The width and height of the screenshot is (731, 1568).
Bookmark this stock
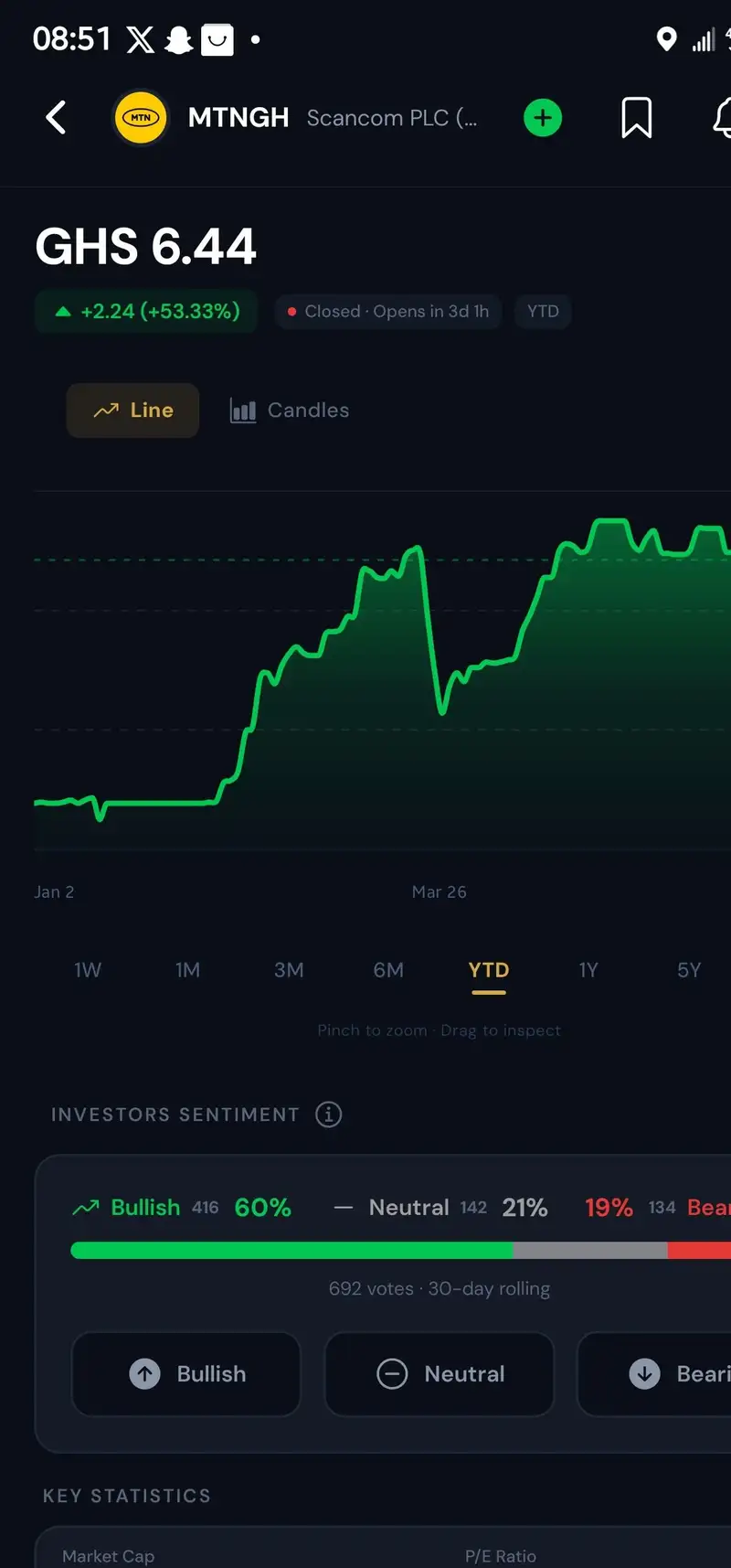pyautogui.click(x=636, y=118)
